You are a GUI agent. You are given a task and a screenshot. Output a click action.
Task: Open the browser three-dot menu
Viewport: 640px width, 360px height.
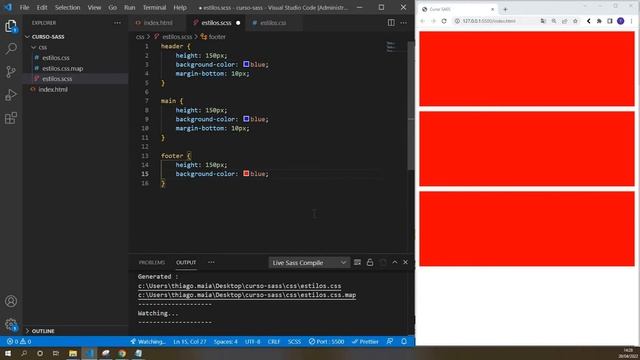click(632, 21)
